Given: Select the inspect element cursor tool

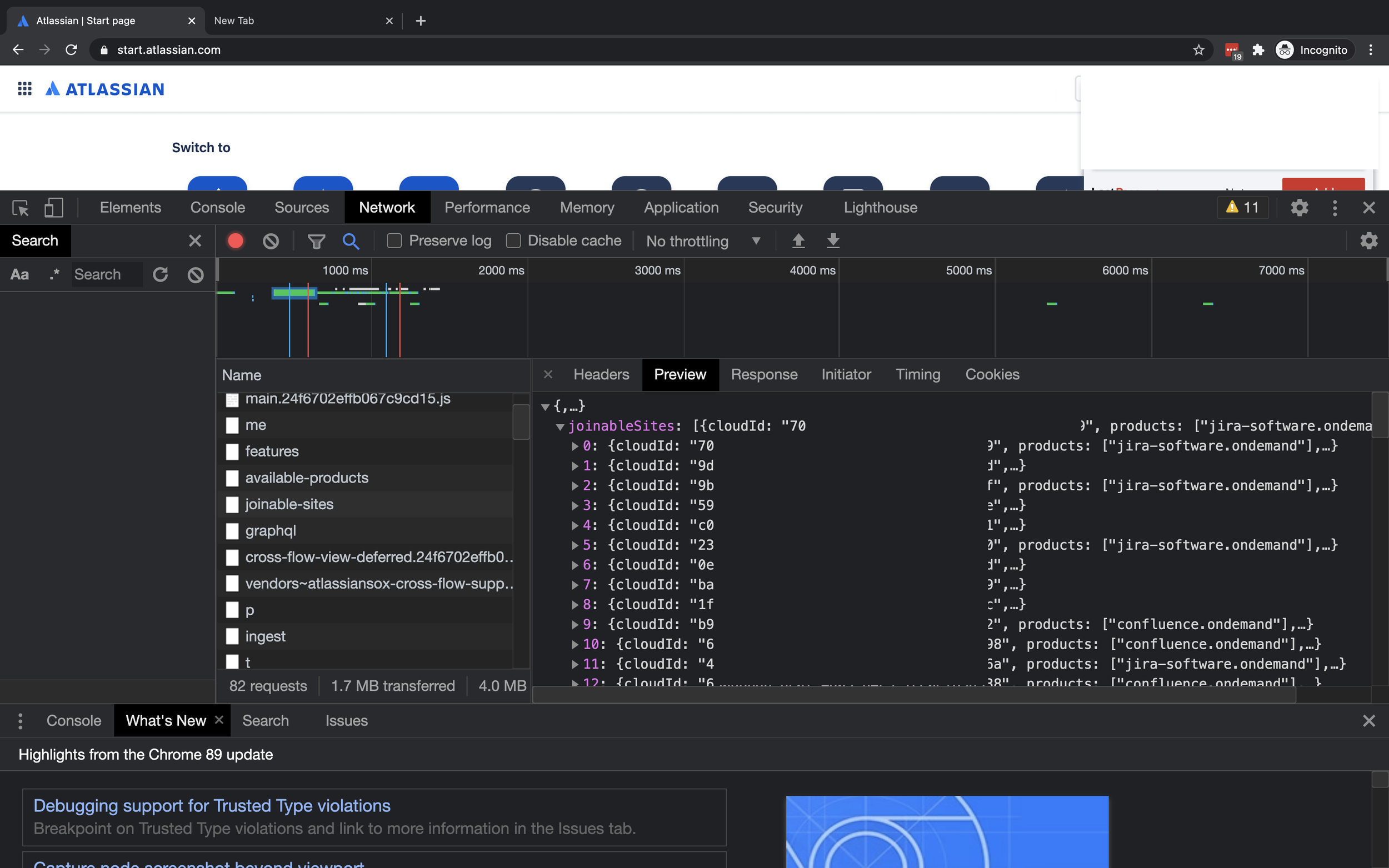Looking at the screenshot, I should tap(20, 208).
